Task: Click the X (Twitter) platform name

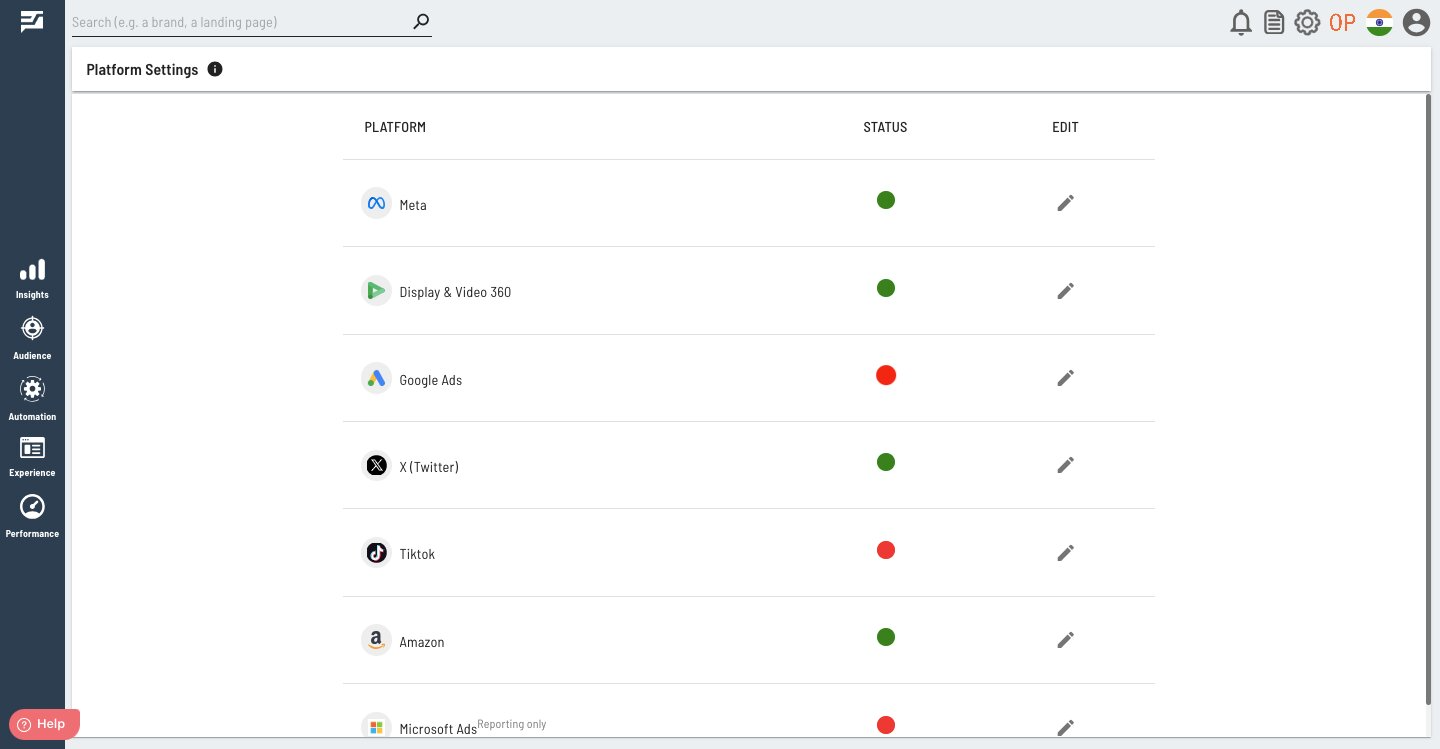Action: [429, 467]
